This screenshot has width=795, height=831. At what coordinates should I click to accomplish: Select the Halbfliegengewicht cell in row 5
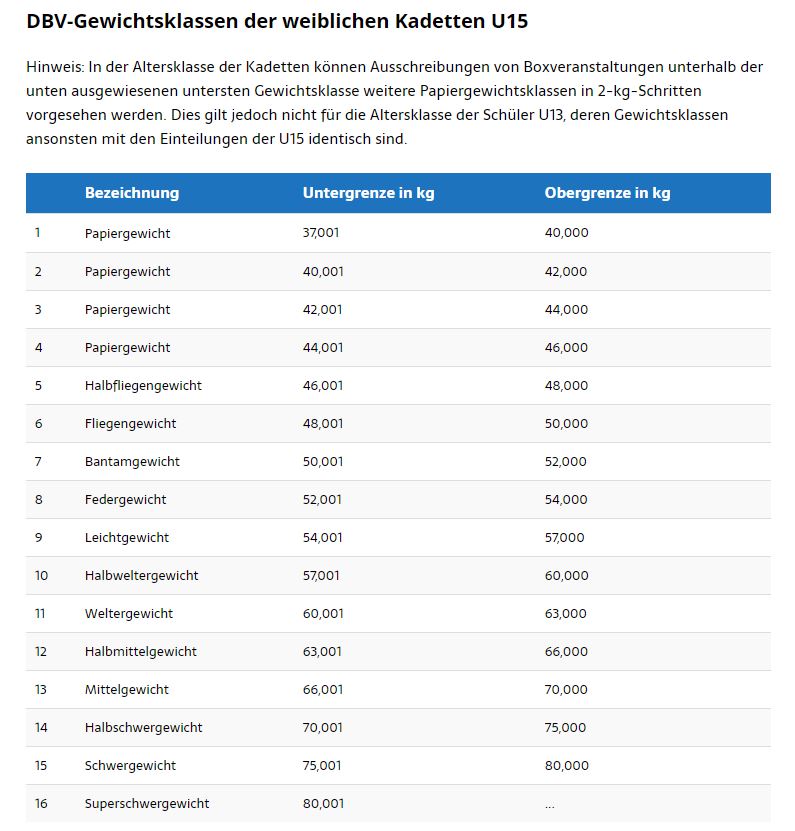pos(143,386)
